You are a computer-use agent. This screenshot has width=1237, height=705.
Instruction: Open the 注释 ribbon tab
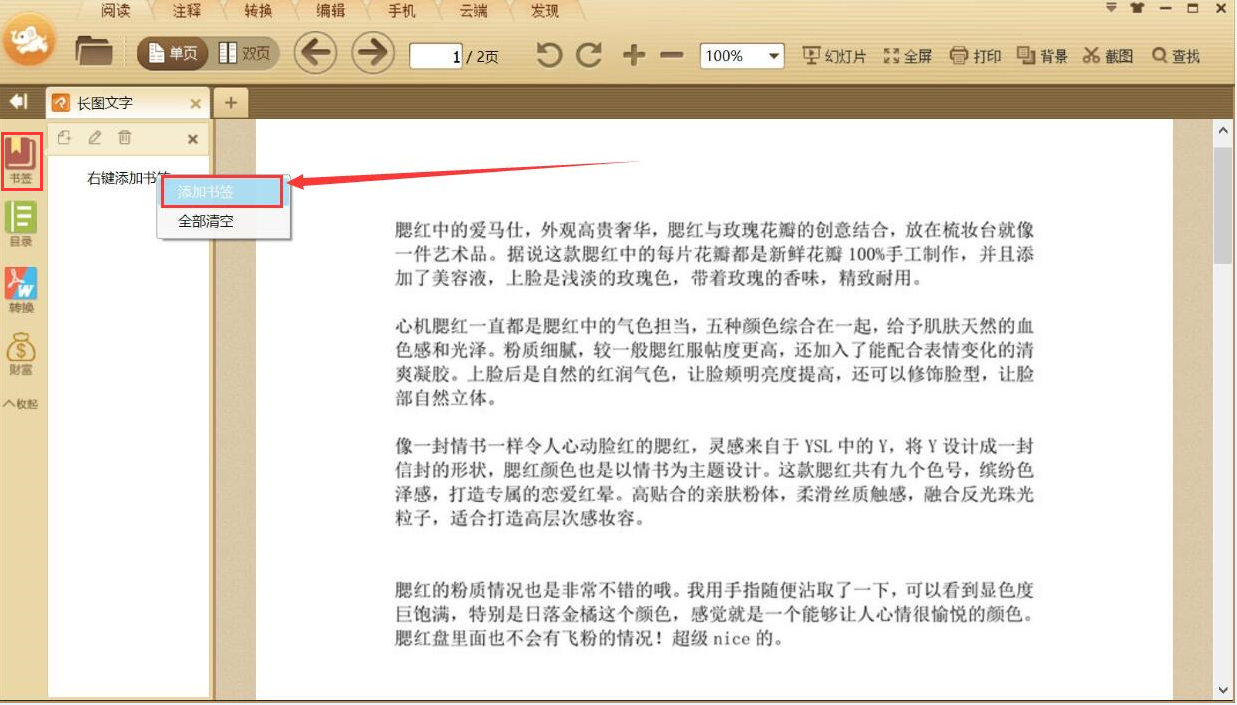pos(187,11)
